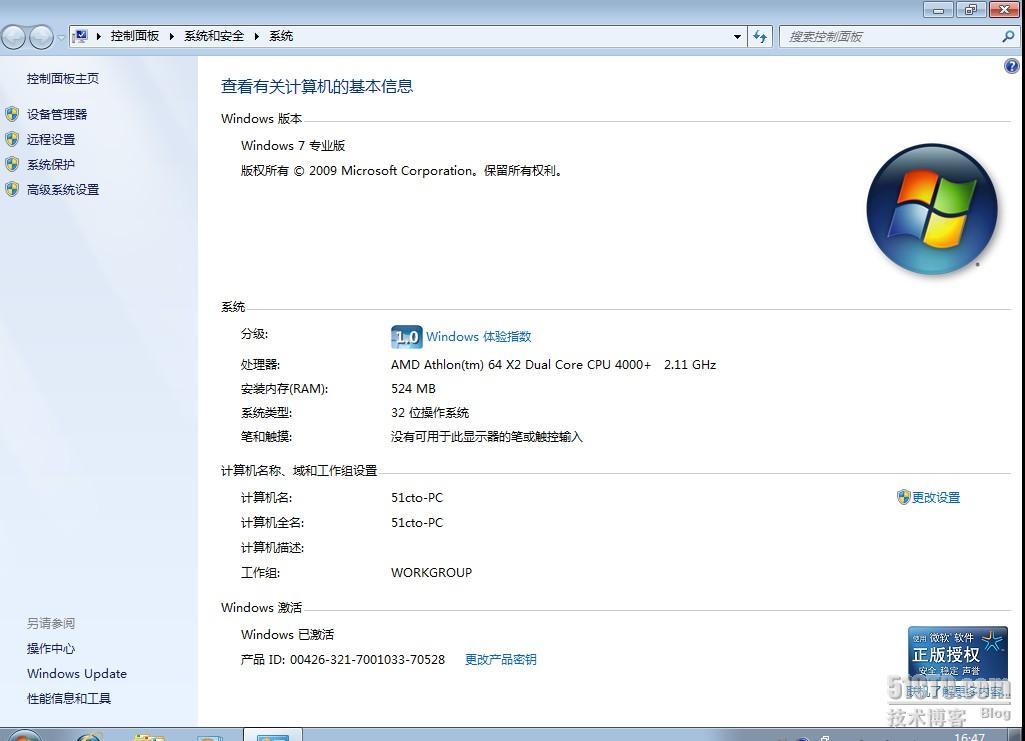This screenshot has width=1025, height=741.
Task: Click the computer icon in address bar
Action: 80,36
